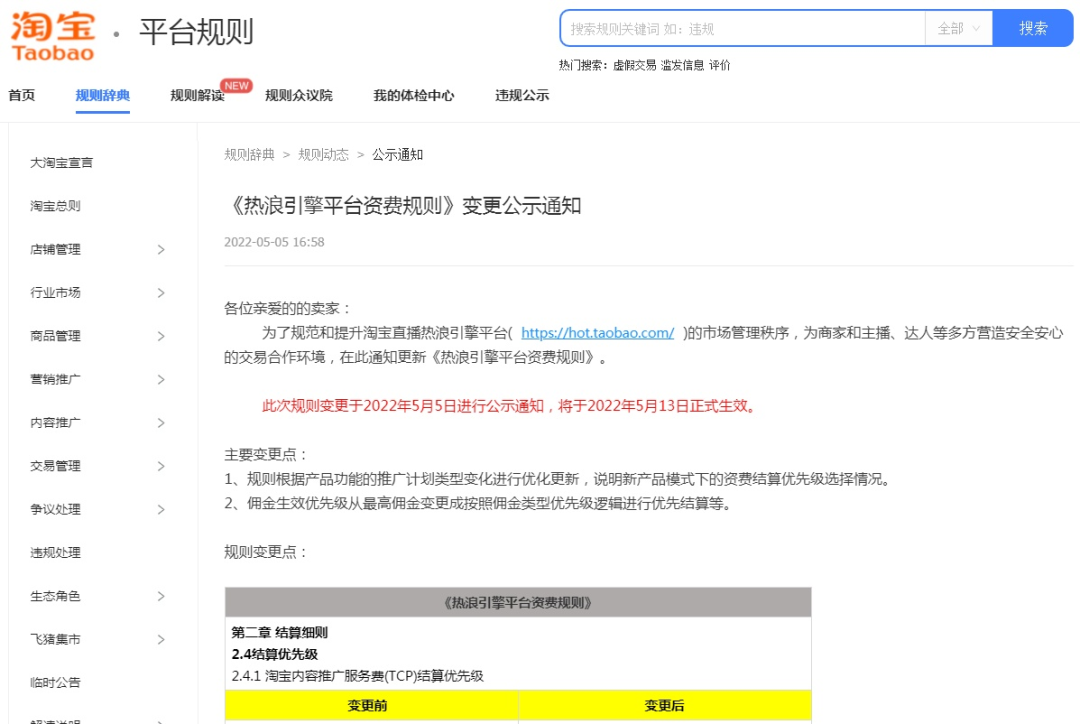Image resolution: width=1080 pixels, height=724 pixels.
Task: Click the date 2022-05-05 16:58
Action: click(274, 242)
